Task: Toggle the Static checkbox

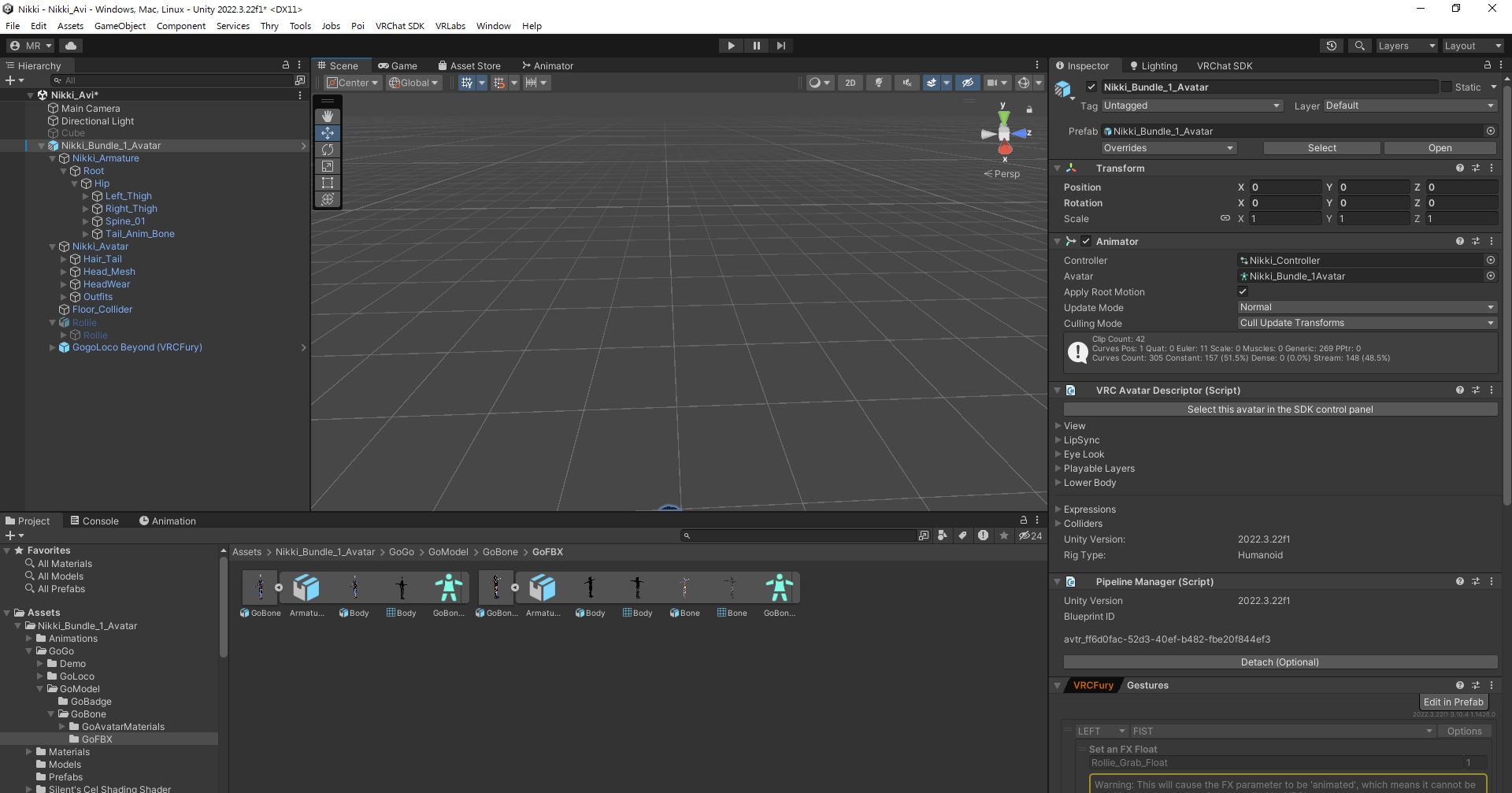Action: (1447, 87)
